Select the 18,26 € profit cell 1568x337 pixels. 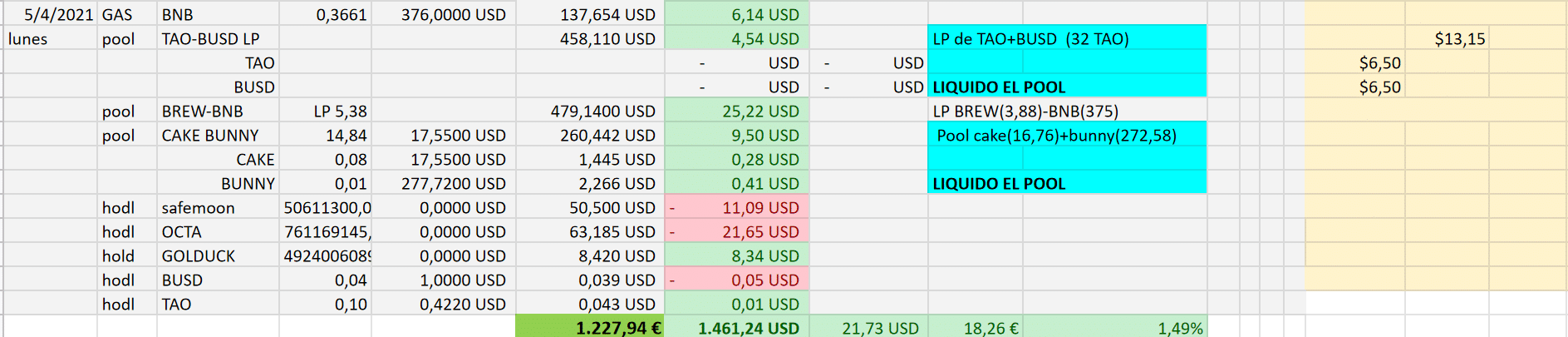(975, 327)
